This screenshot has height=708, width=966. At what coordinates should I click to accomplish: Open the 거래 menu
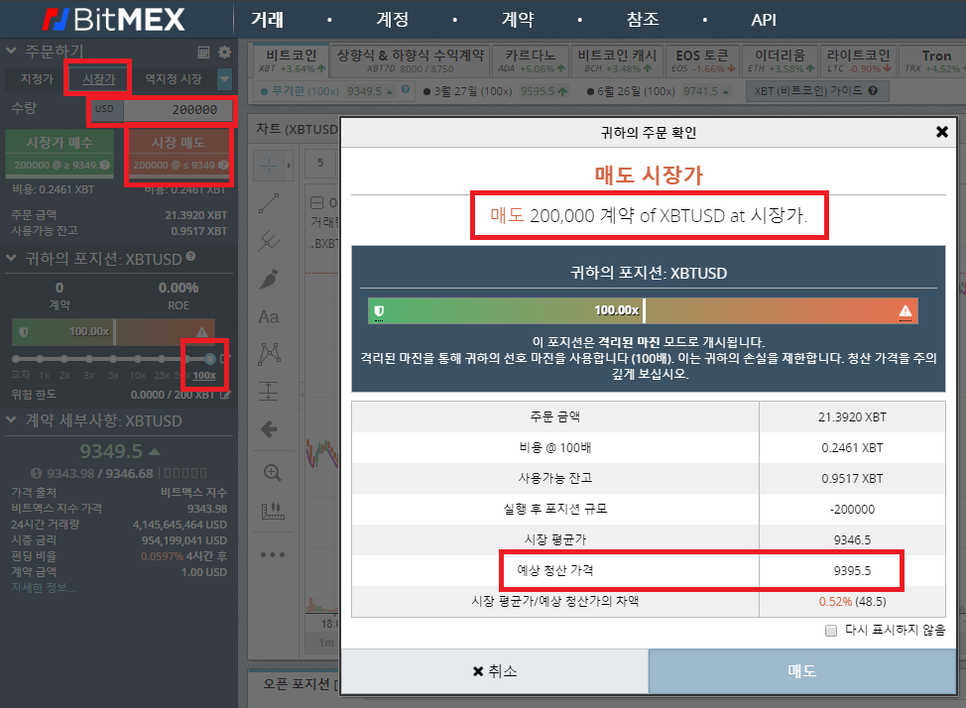click(x=267, y=20)
